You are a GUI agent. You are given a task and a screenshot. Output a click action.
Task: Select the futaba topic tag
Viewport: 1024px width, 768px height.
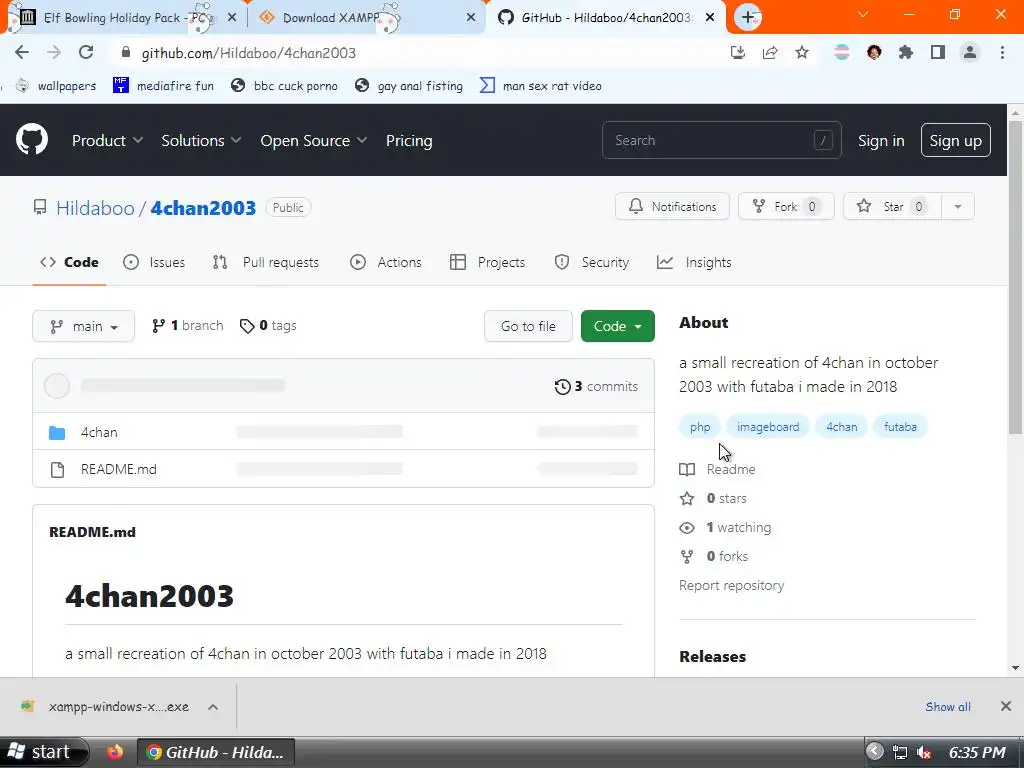[900, 426]
